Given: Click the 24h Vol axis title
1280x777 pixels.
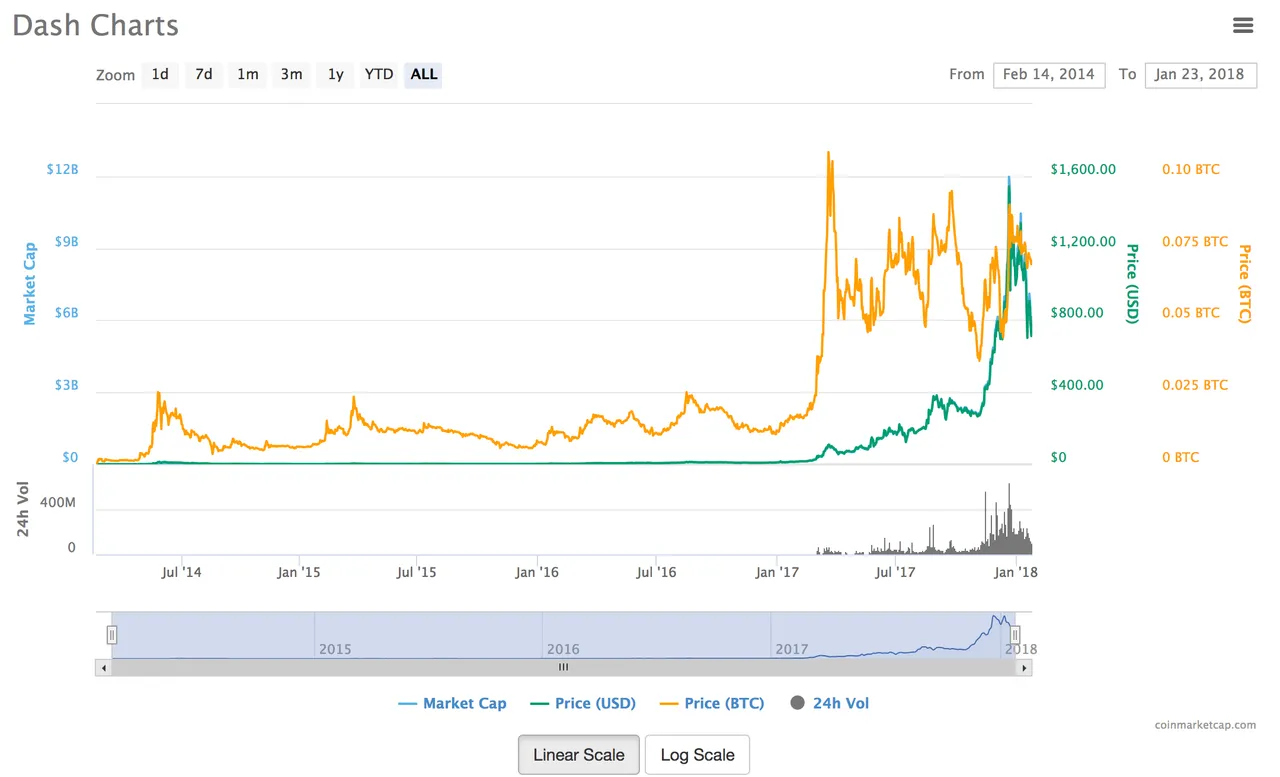Looking at the screenshot, I should [x=24, y=509].
